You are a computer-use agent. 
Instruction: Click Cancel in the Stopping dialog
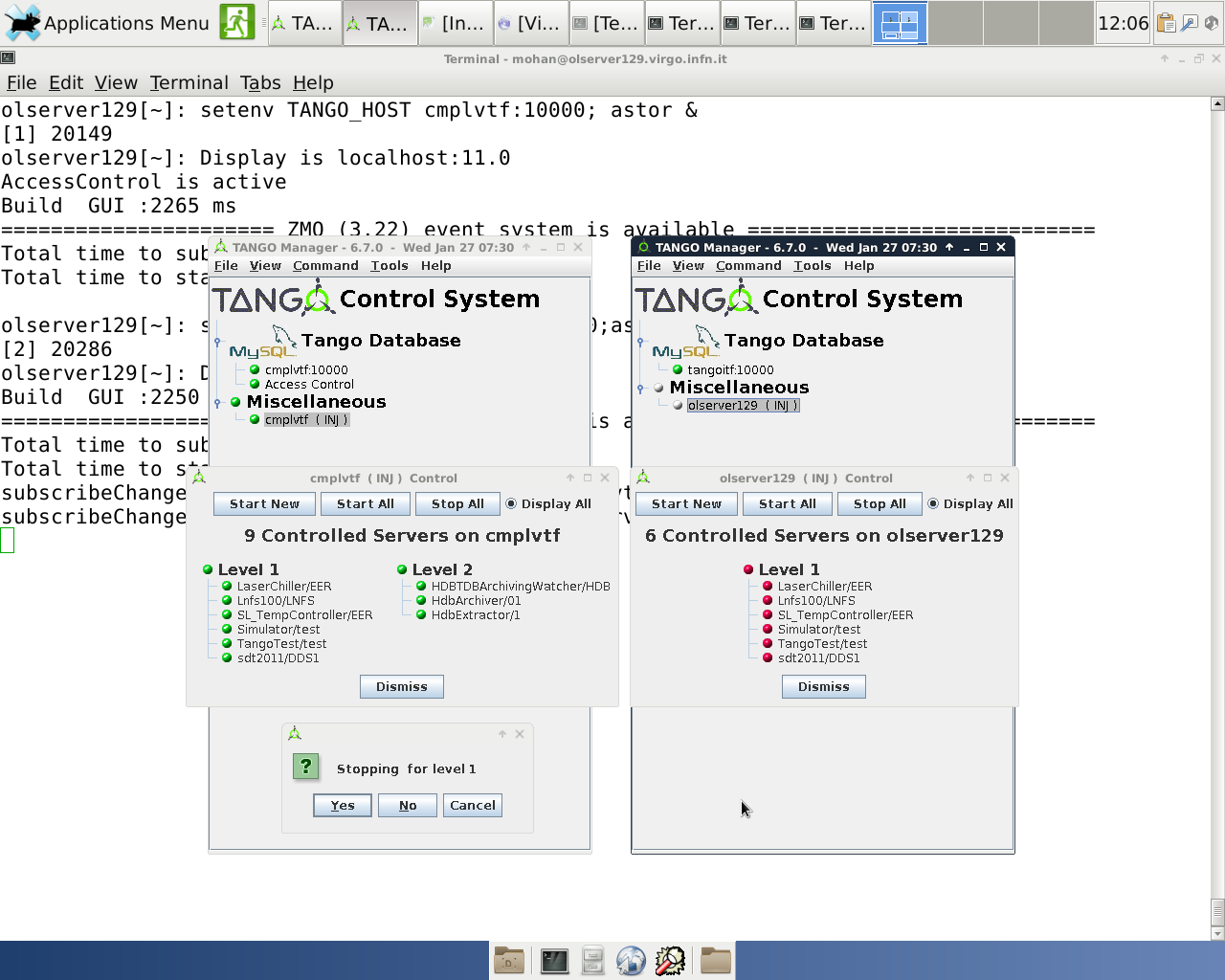coord(473,805)
